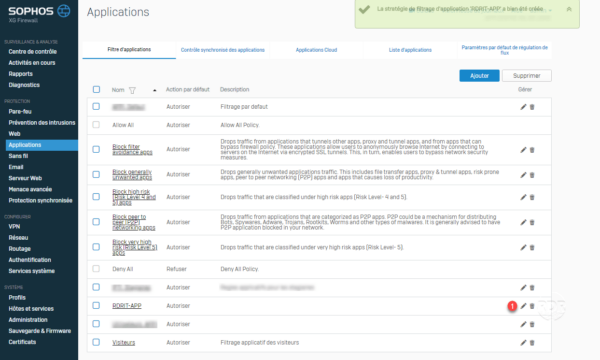Viewport: 600px width, 360px height.
Task: Edit the 'Filtrage par defaut' policy row
Action: 523,107
